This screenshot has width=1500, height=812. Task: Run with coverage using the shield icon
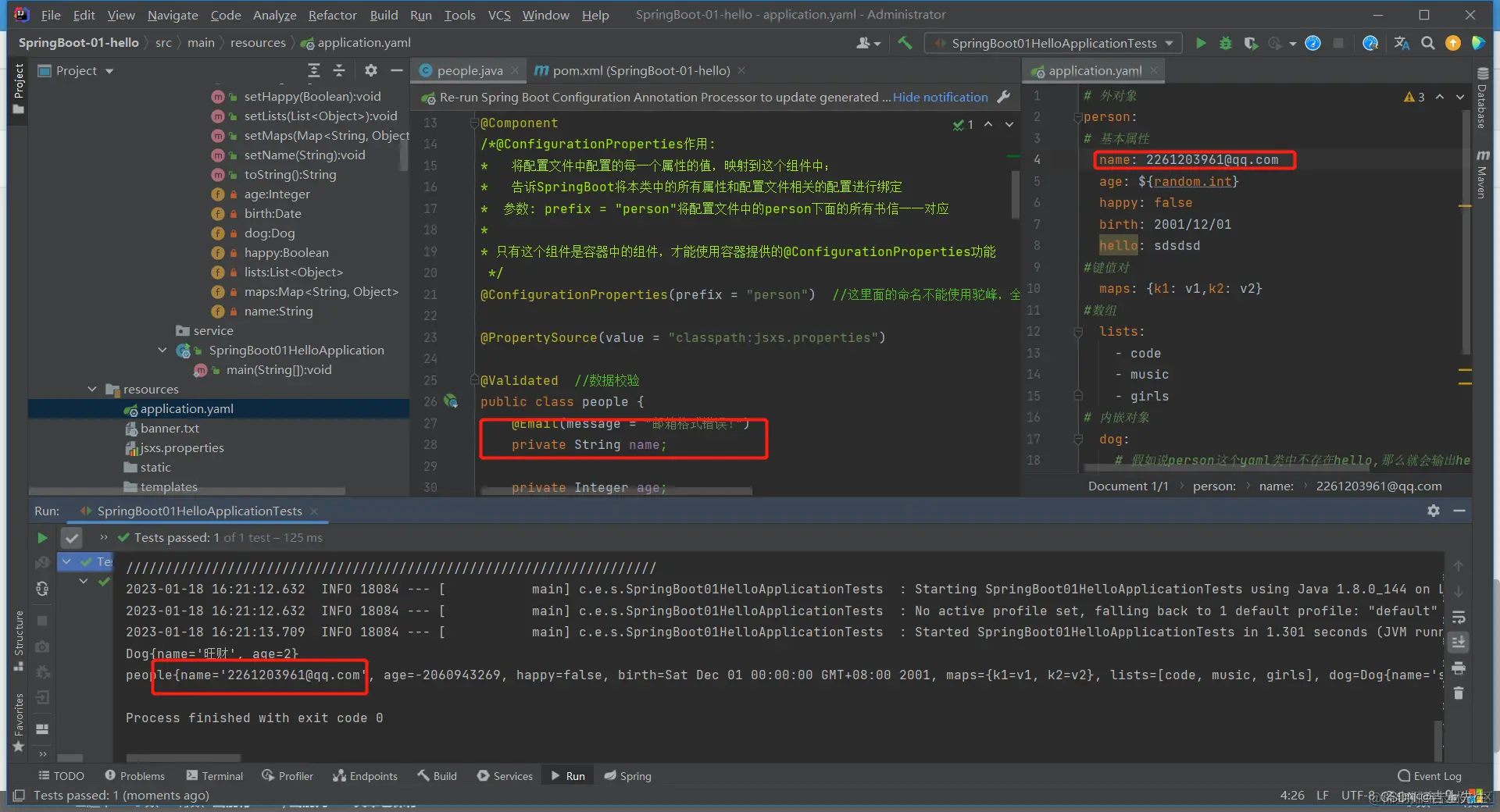[x=1251, y=43]
